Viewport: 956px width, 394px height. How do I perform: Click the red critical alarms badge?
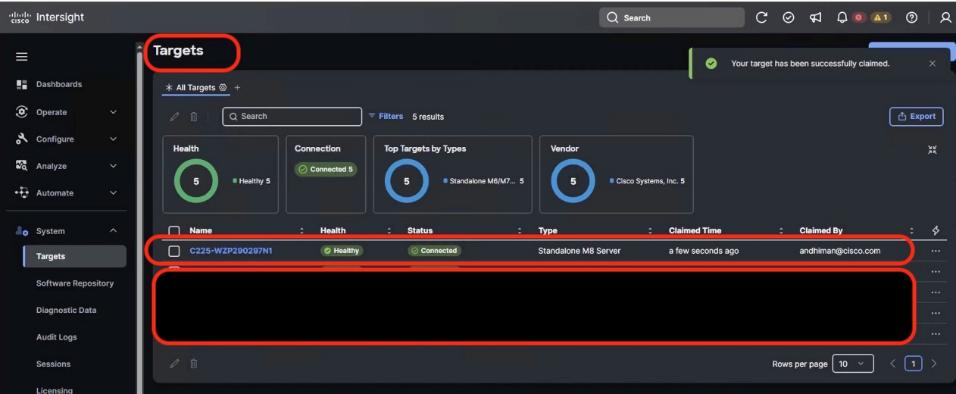pyautogui.click(x=859, y=18)
